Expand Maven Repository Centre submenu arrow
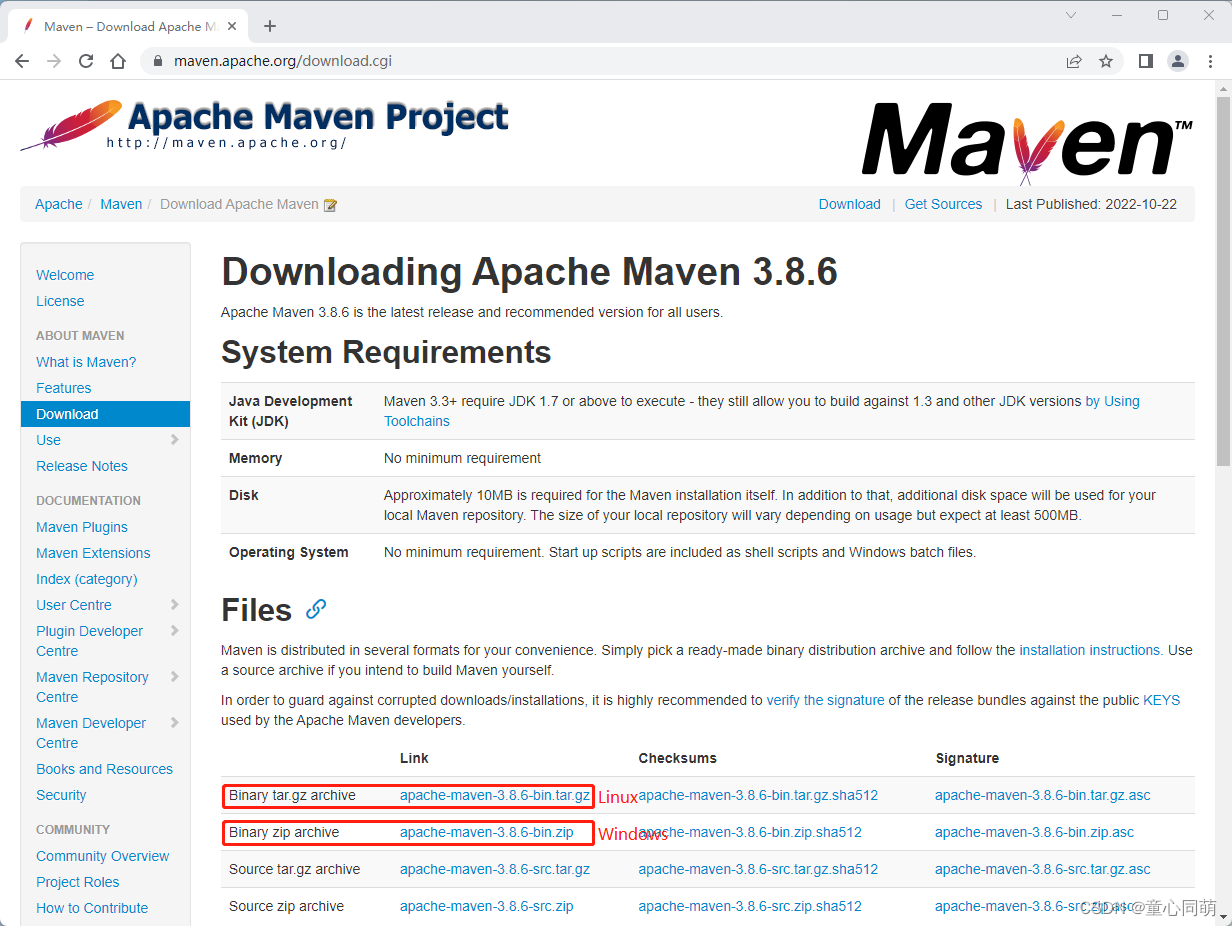This screenshot has width=1232, height=926. [174, 677]
